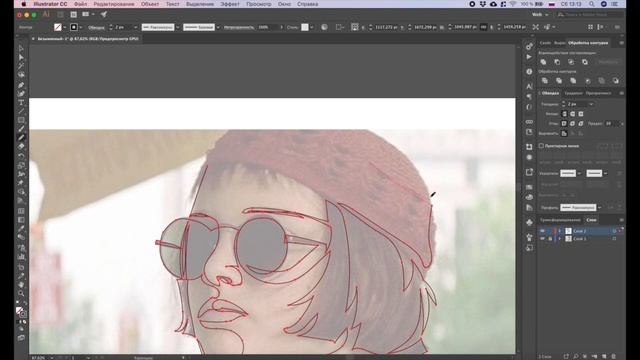The width and height of the screenshot is (640, 360).
Task: Click Intersect shape mode icon
Action: 571,62
